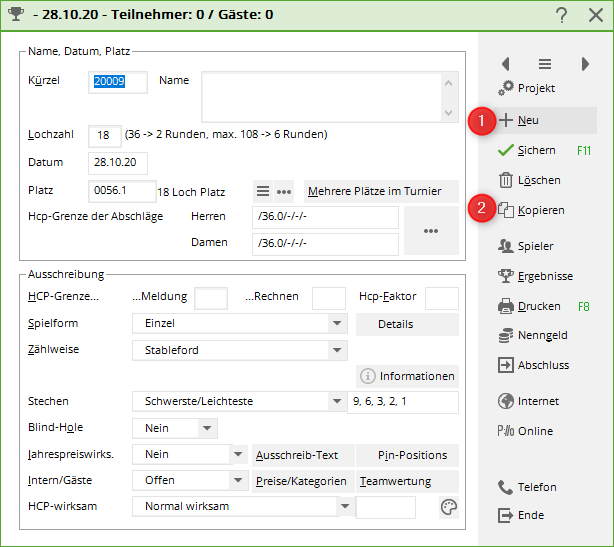Open the Blind-Hole dropdown
614x547 pixels.
tap(206, 428)
